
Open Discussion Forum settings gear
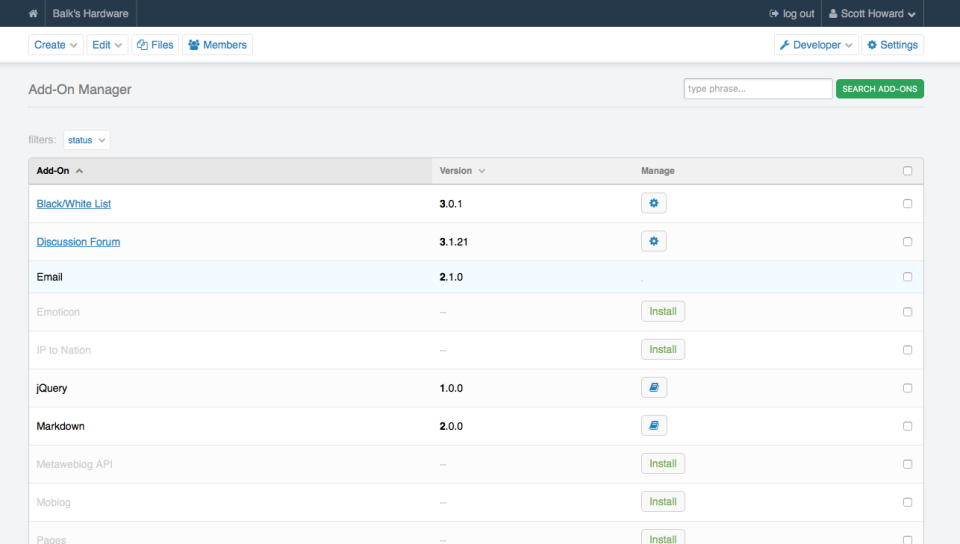[653, 241]
